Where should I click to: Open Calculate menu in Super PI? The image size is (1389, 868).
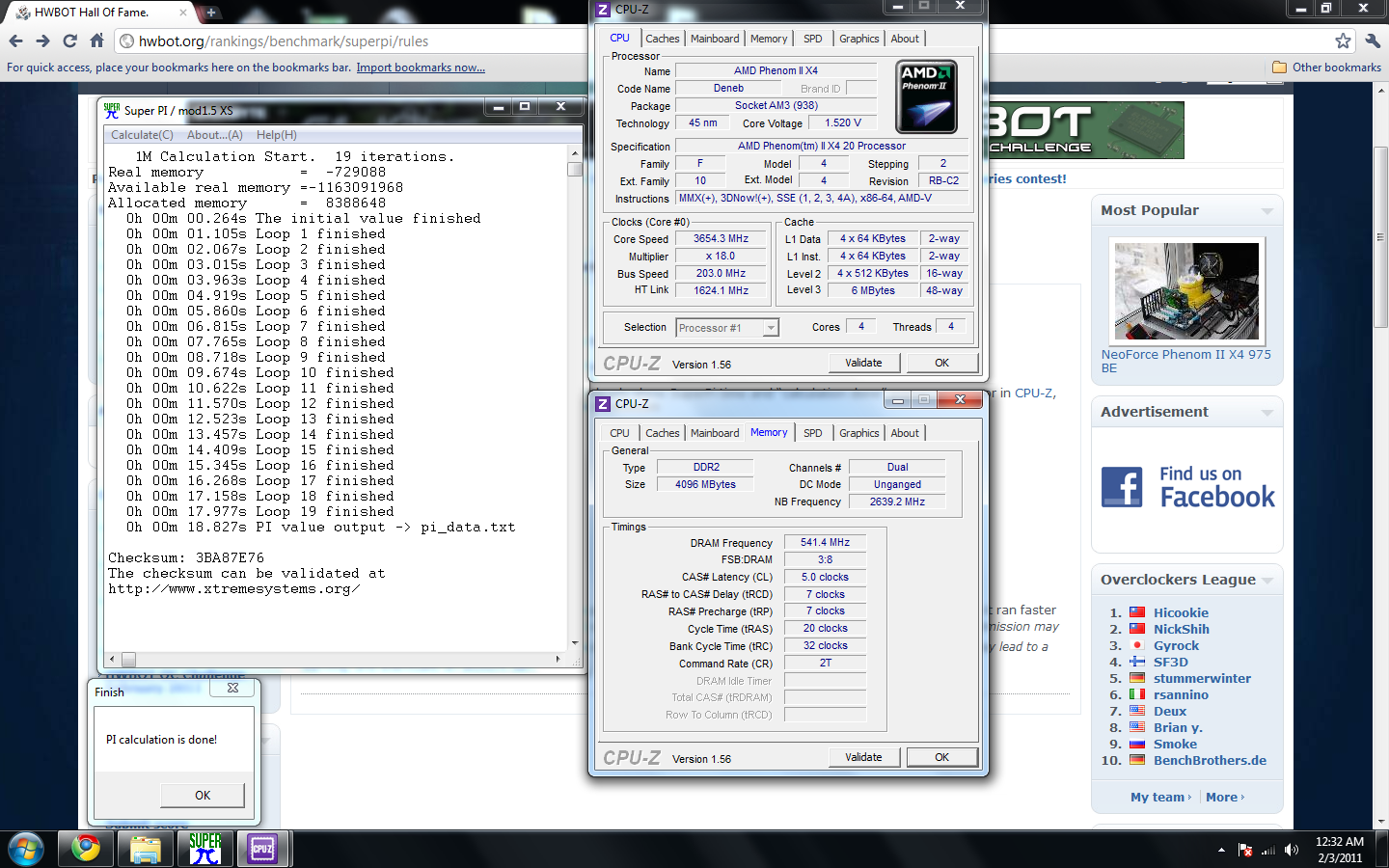tap(142, 135)
